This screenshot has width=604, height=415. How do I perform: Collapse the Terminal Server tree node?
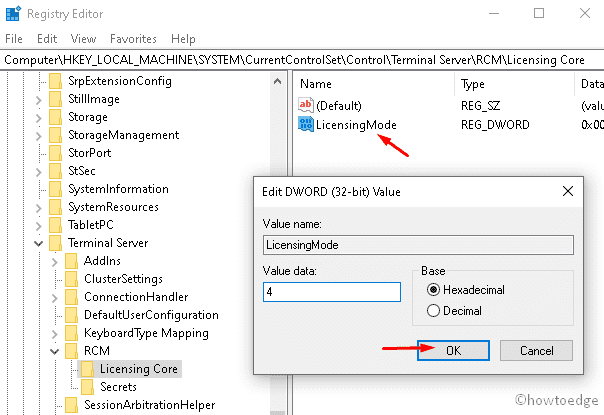click(x=38, y=243)
